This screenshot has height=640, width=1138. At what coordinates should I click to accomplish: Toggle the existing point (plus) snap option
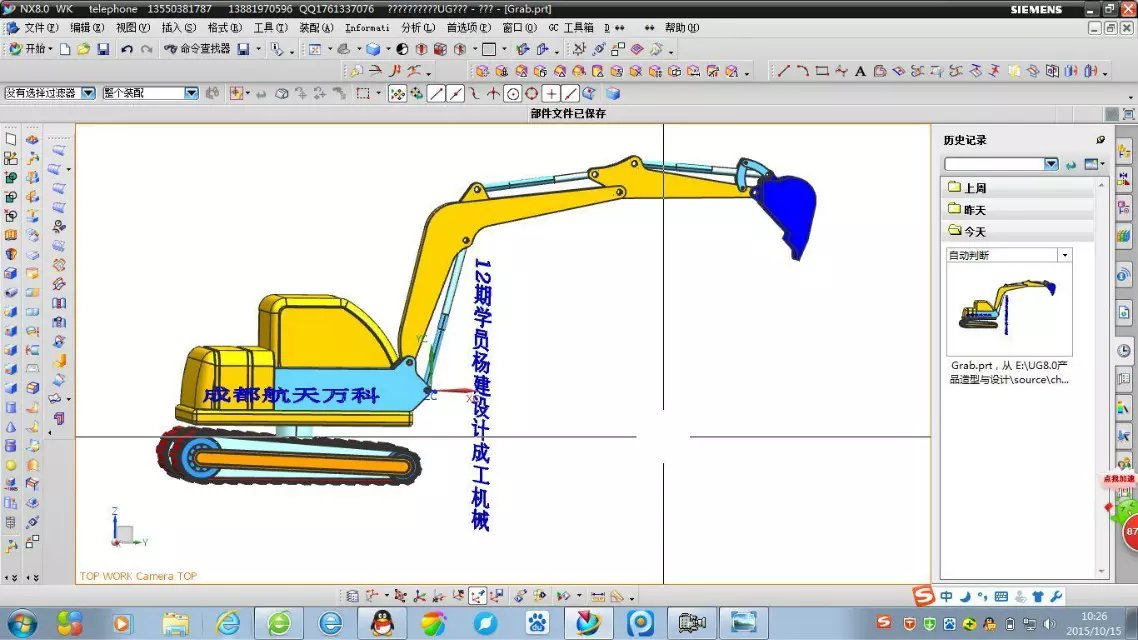(x=551, y=94)
